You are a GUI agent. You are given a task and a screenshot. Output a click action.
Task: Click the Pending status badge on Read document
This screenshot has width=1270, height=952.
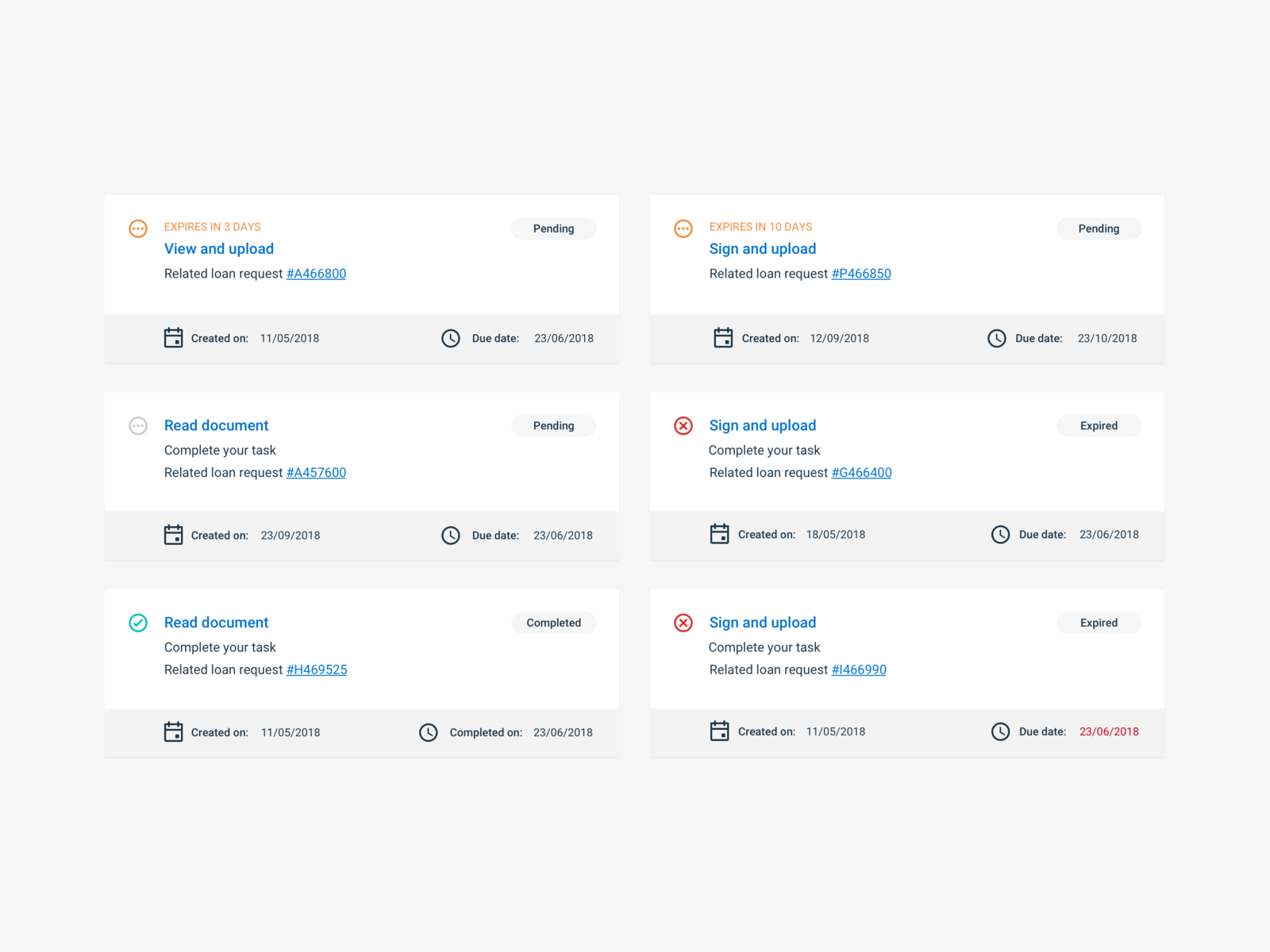pyautogui.click(x=553, y=425)
